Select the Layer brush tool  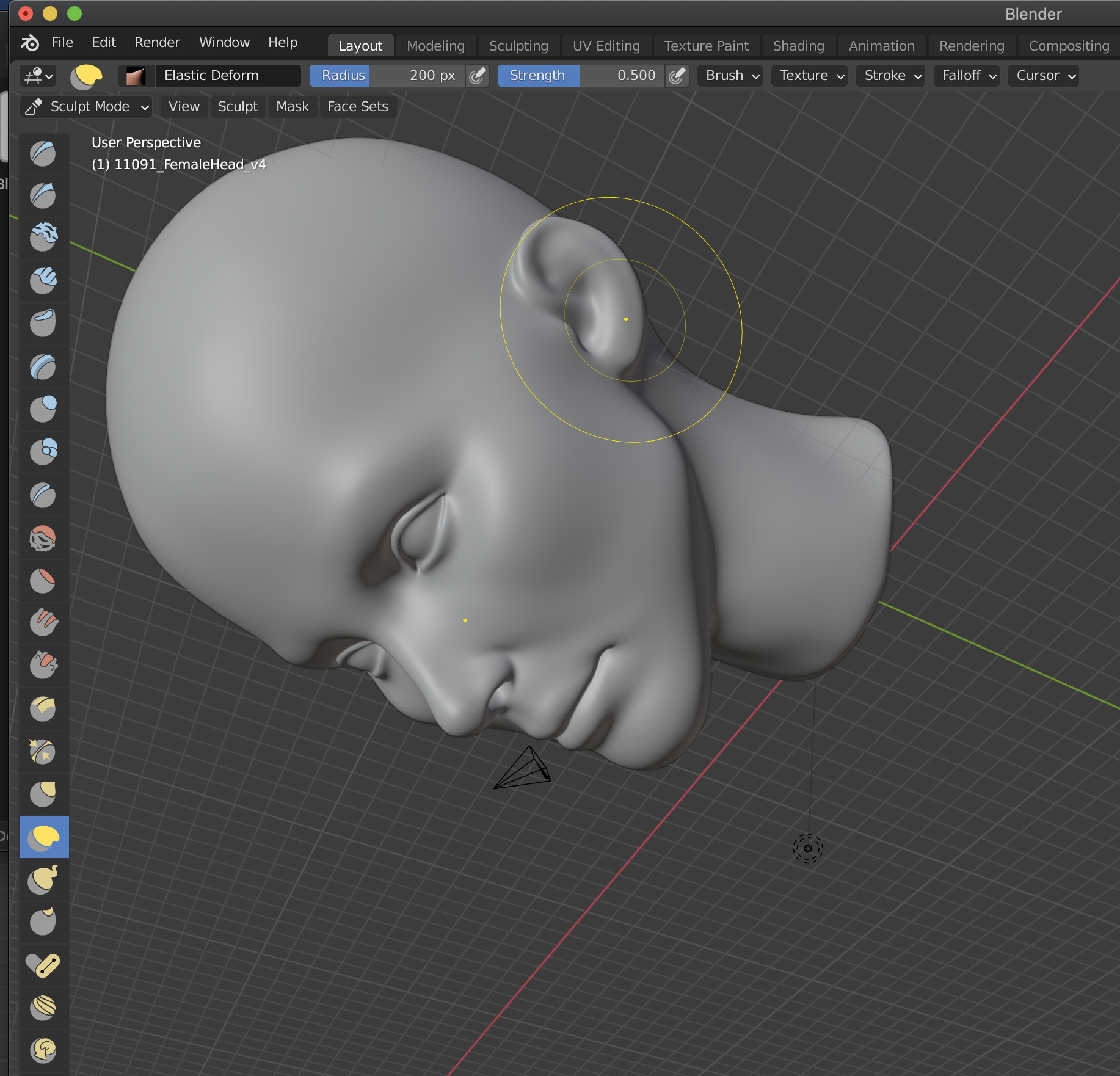43,366
